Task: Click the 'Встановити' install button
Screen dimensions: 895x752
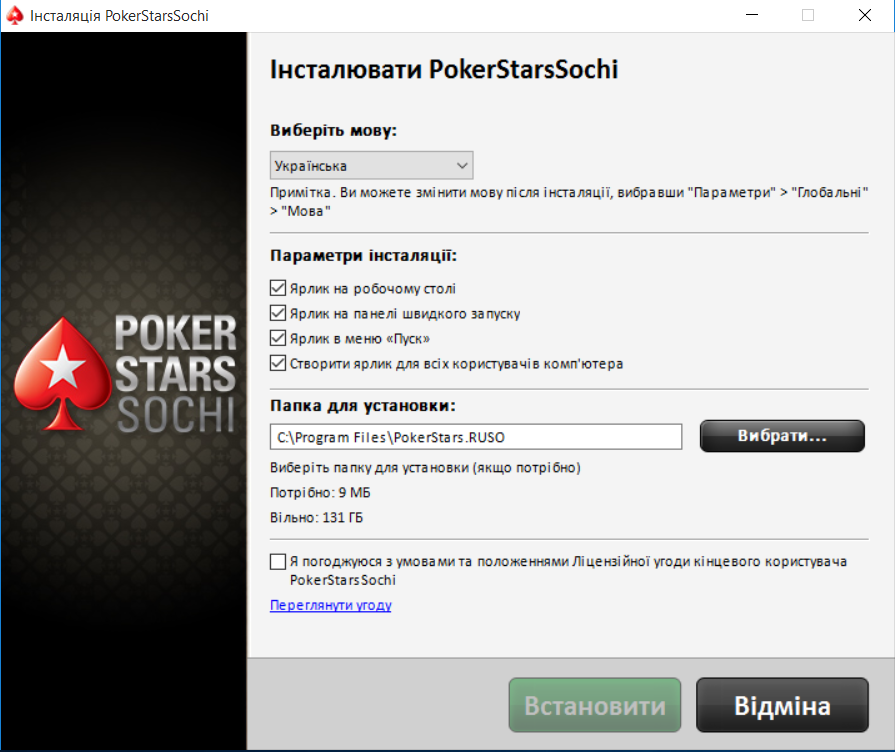Action: 595,705
